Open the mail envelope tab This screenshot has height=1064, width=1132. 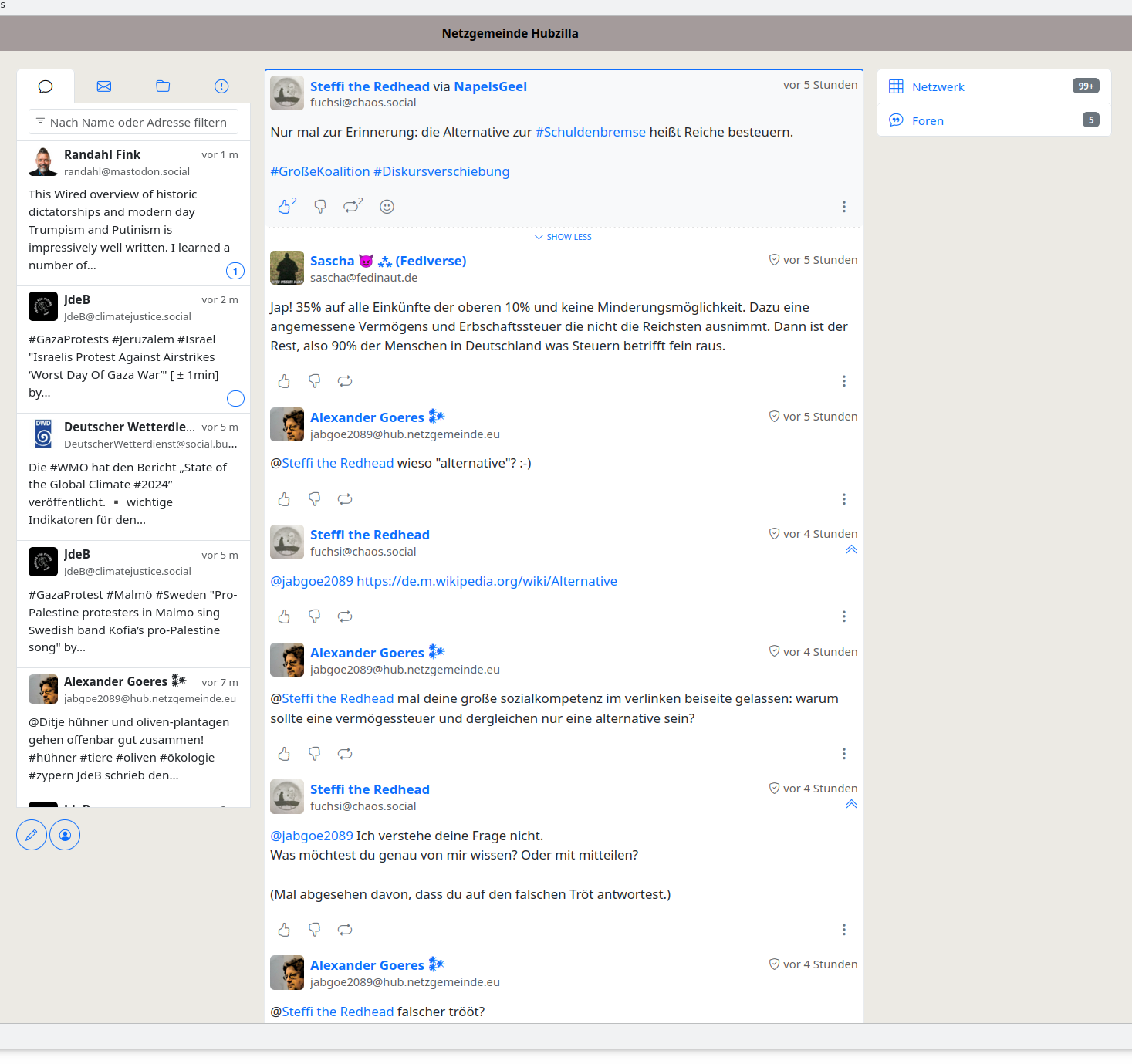click(104, 86)
